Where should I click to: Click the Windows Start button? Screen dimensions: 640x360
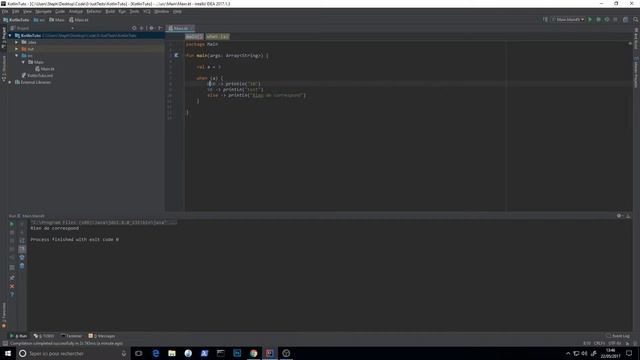point(8,353)
